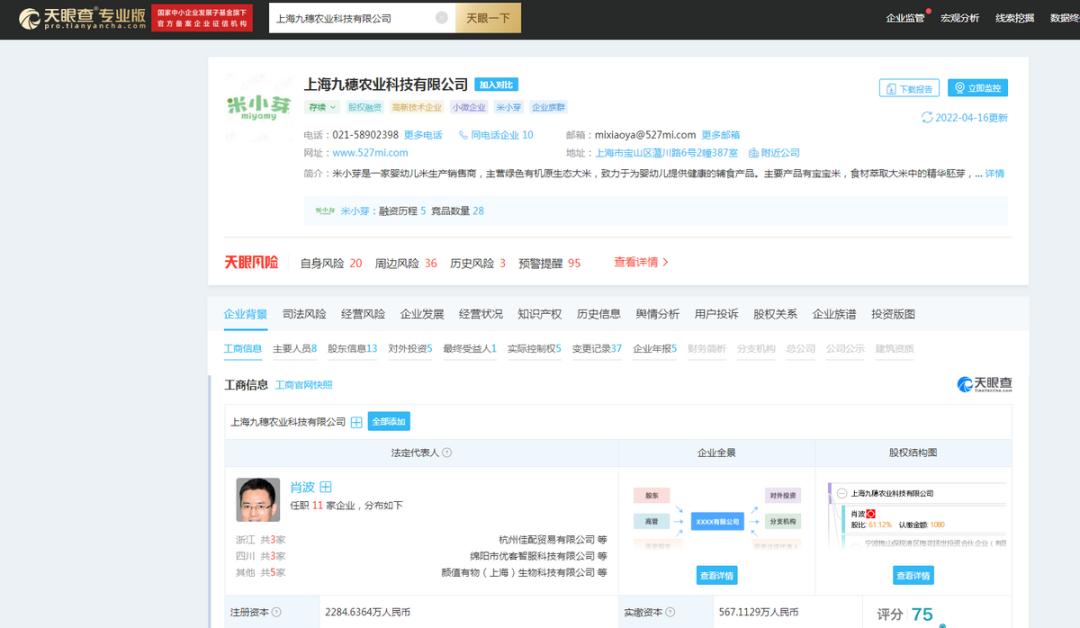
Task: Expand 更多邮箱 to see more emails
Action: [x=724, y=134]
